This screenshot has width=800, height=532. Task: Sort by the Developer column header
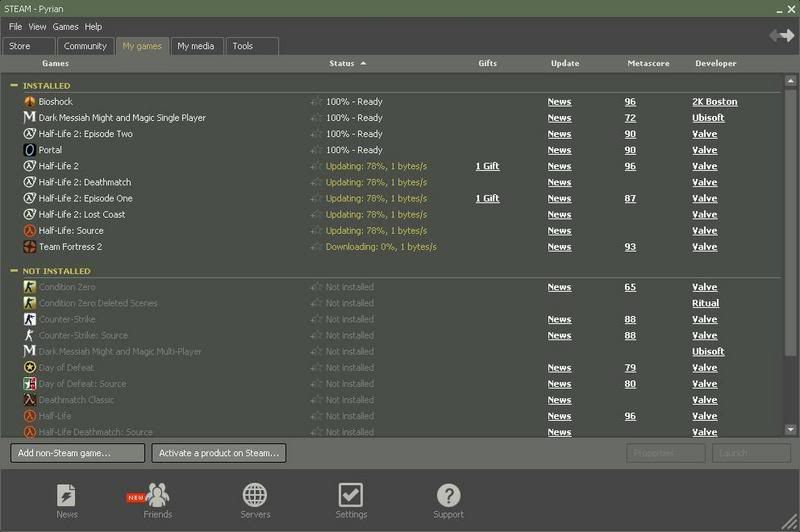tap(715, 63)
